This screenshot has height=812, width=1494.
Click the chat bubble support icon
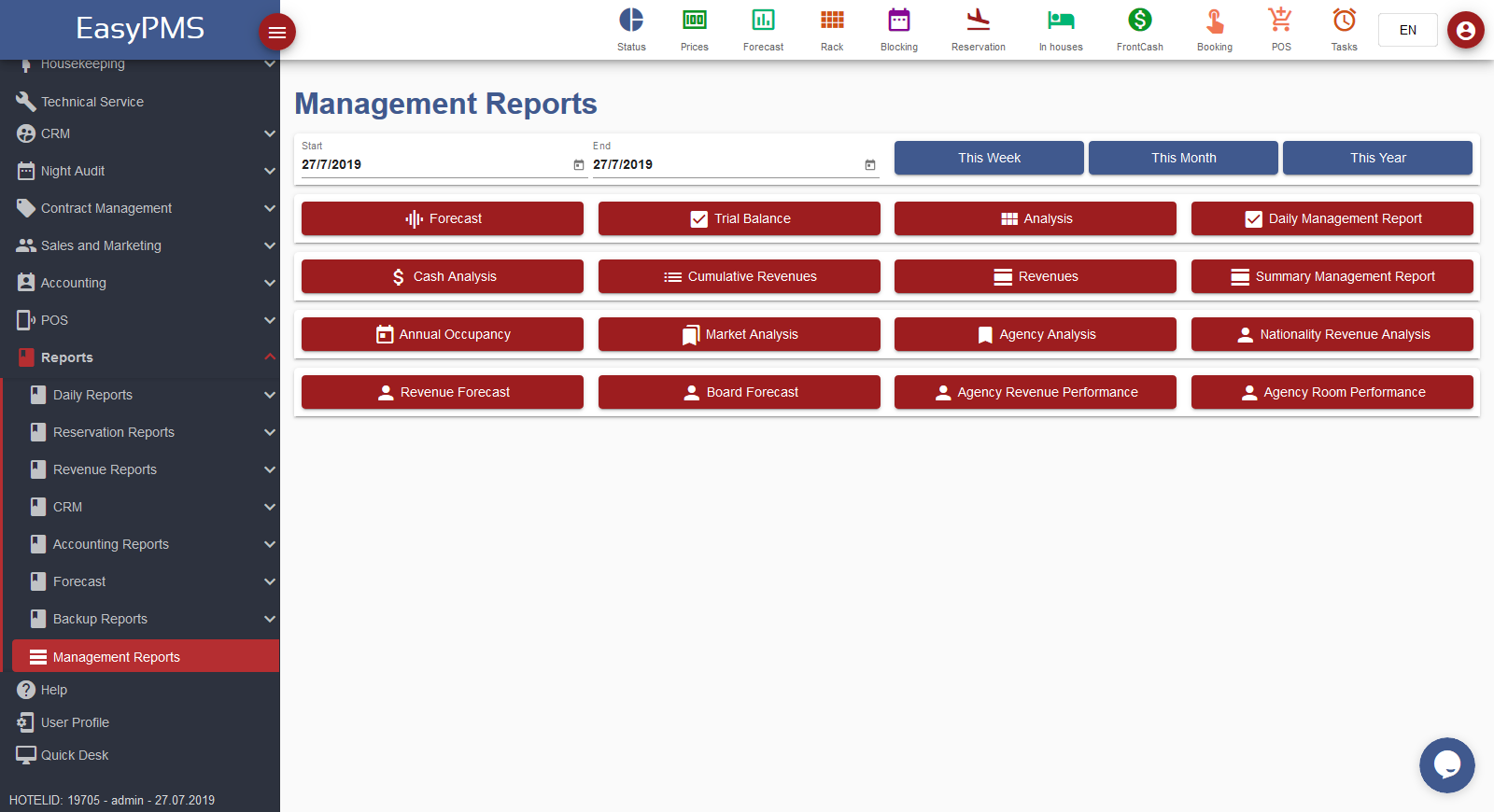[1446, 765]
